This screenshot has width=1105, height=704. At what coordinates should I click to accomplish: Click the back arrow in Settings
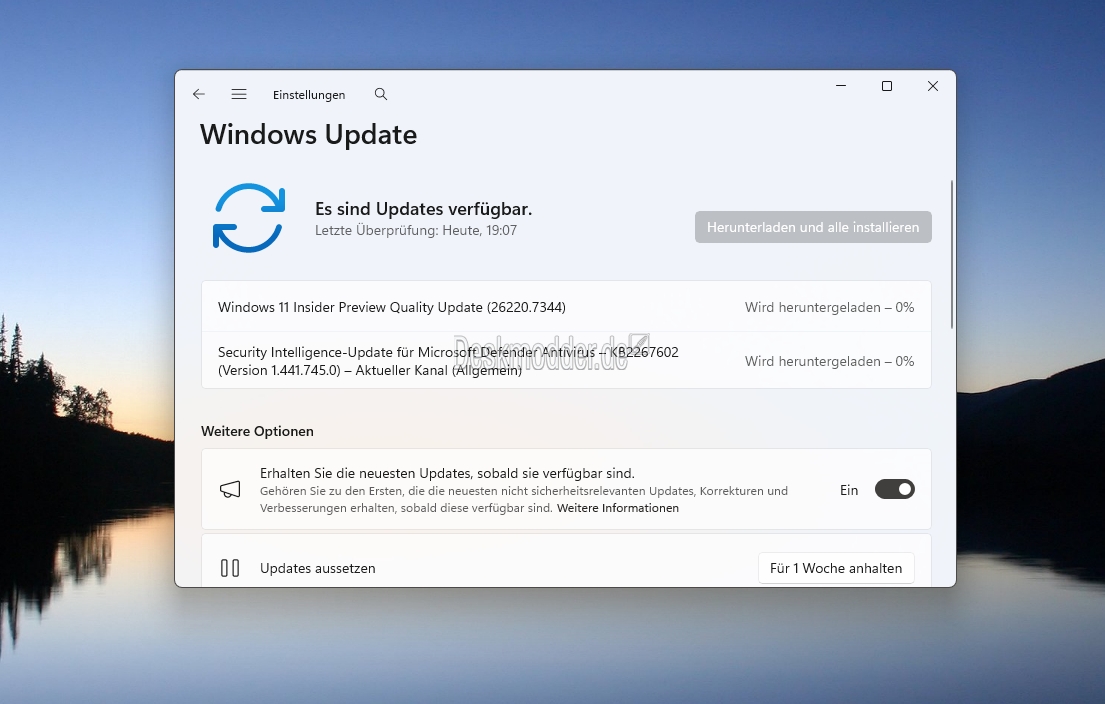click(x=199, y=94)
